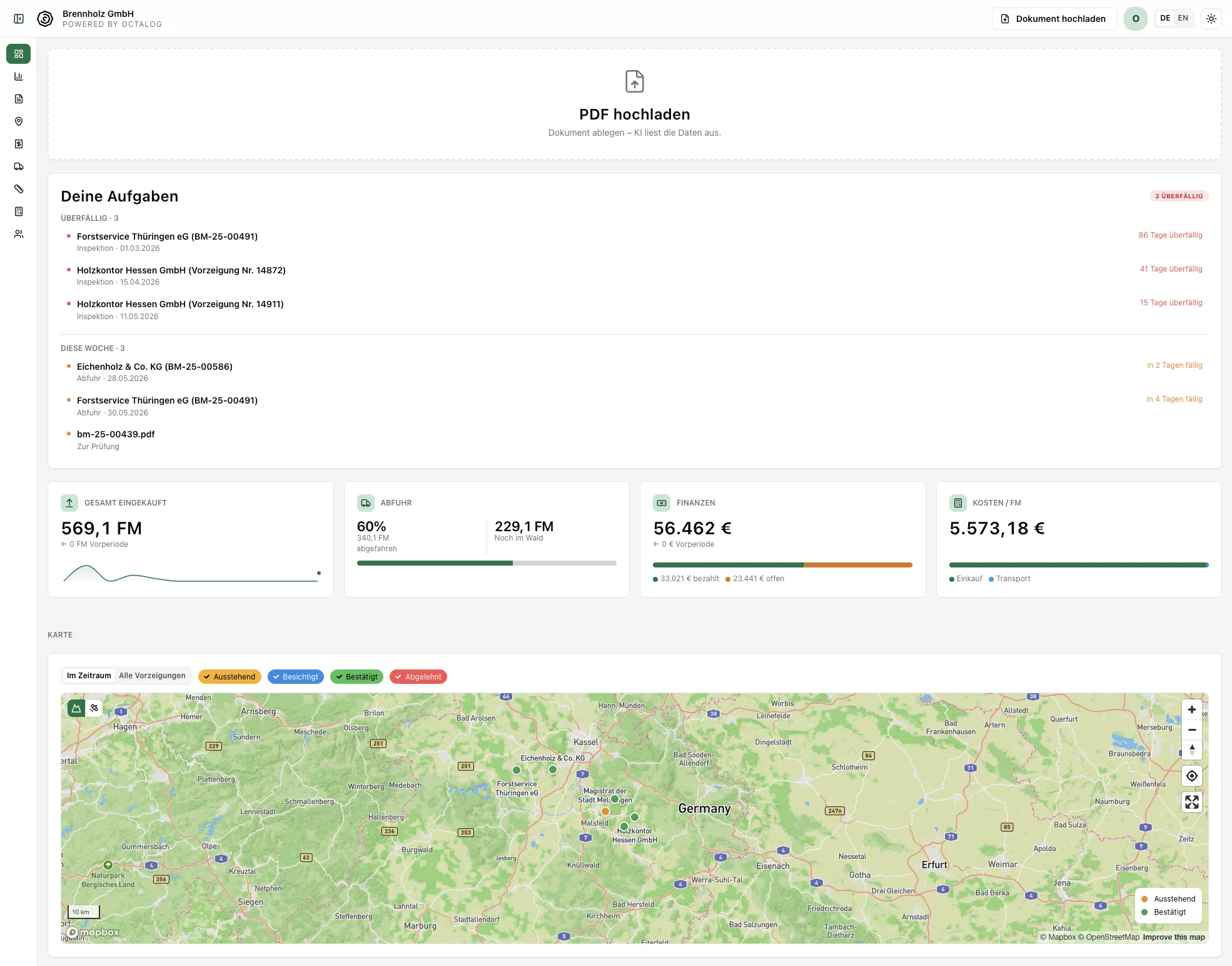
Task: Switch language to EN
Action: point(1183,19)
